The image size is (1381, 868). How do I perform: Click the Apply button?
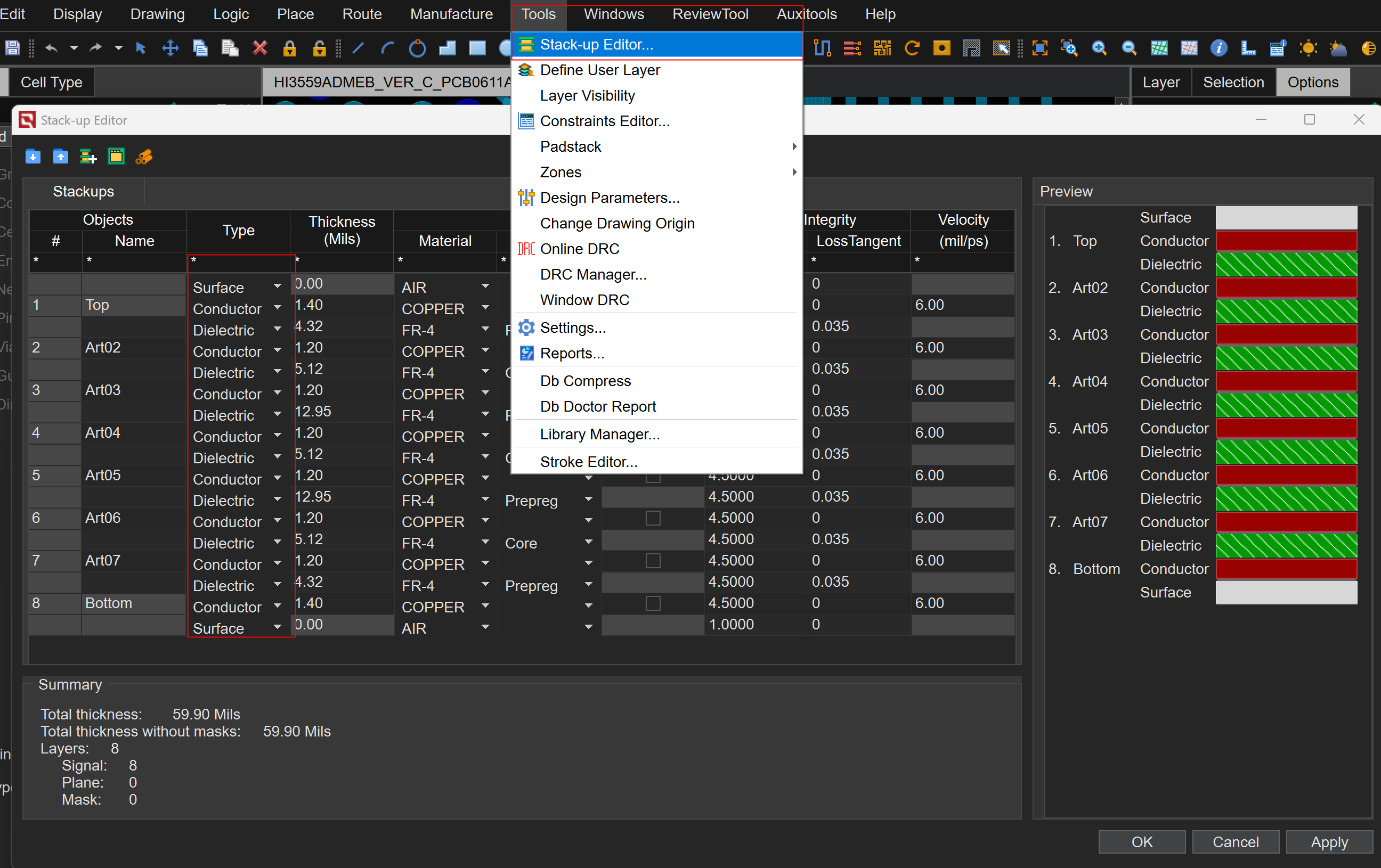point(1329,841)
